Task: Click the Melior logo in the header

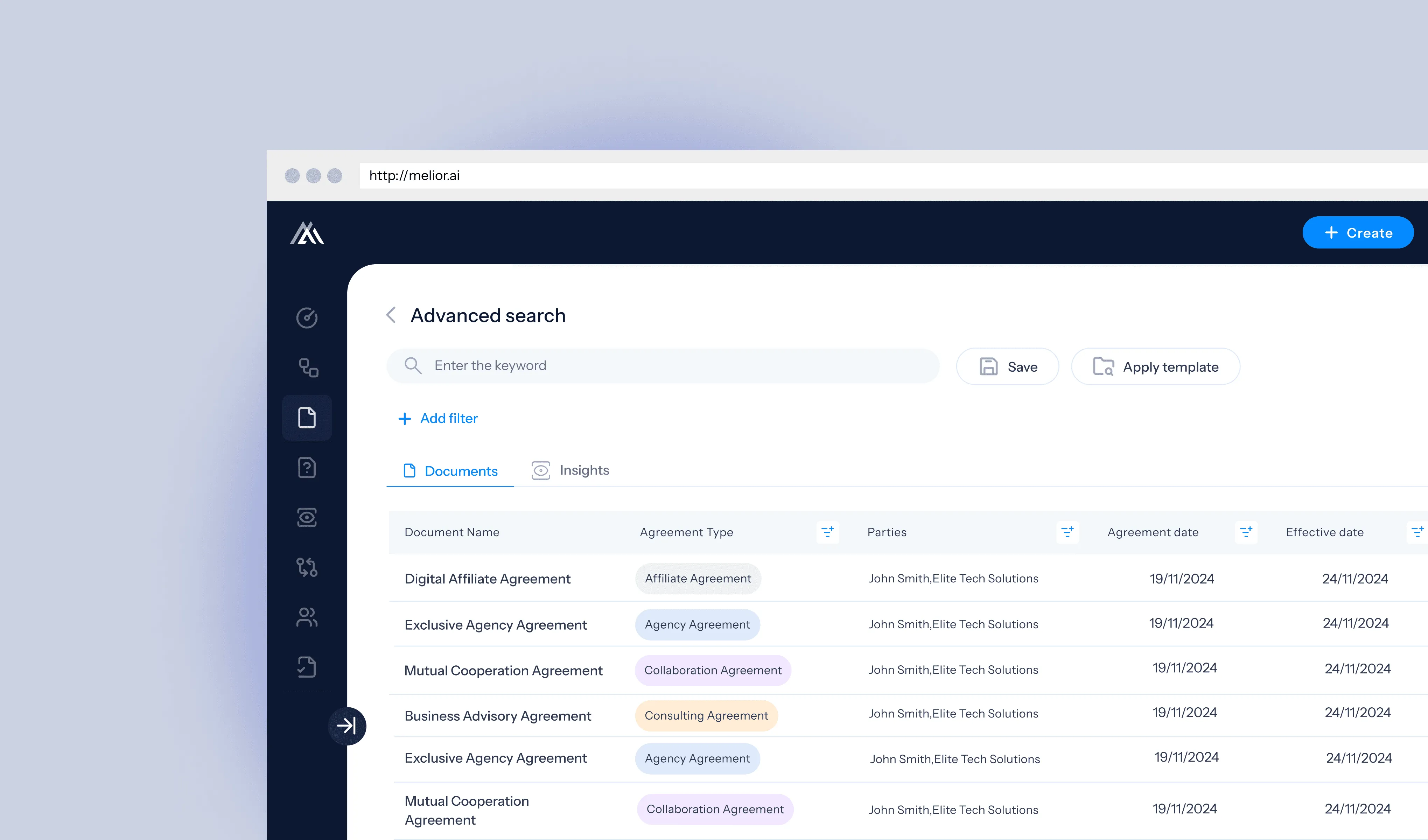Action: 307,233
